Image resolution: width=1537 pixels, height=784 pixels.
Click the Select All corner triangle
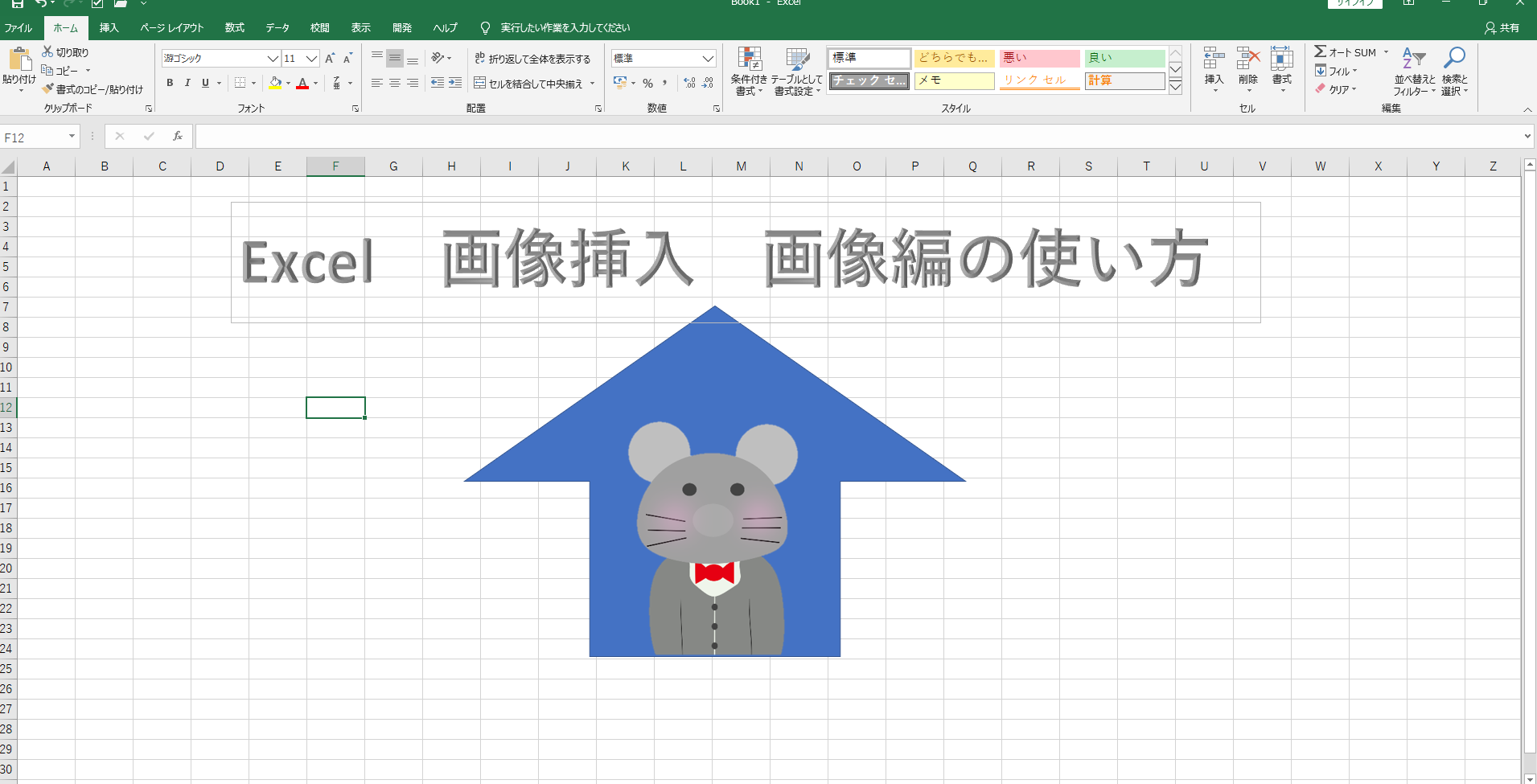click(8, 166)
